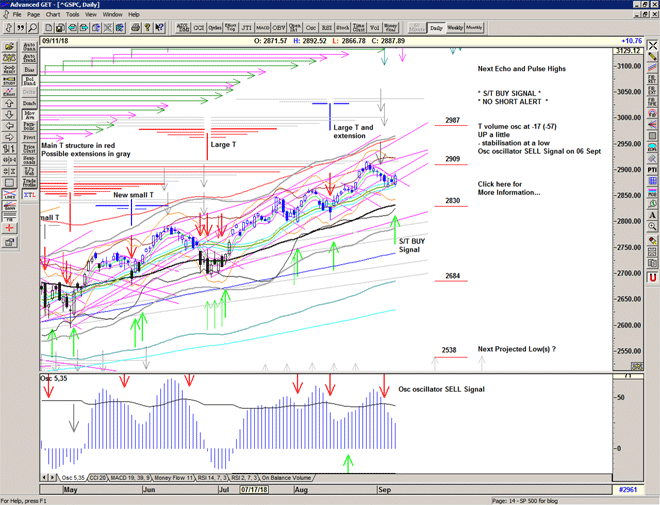The height and width of the screenshot is (505, 660).
Task: Open the Window menu
Action: (113, 15)
